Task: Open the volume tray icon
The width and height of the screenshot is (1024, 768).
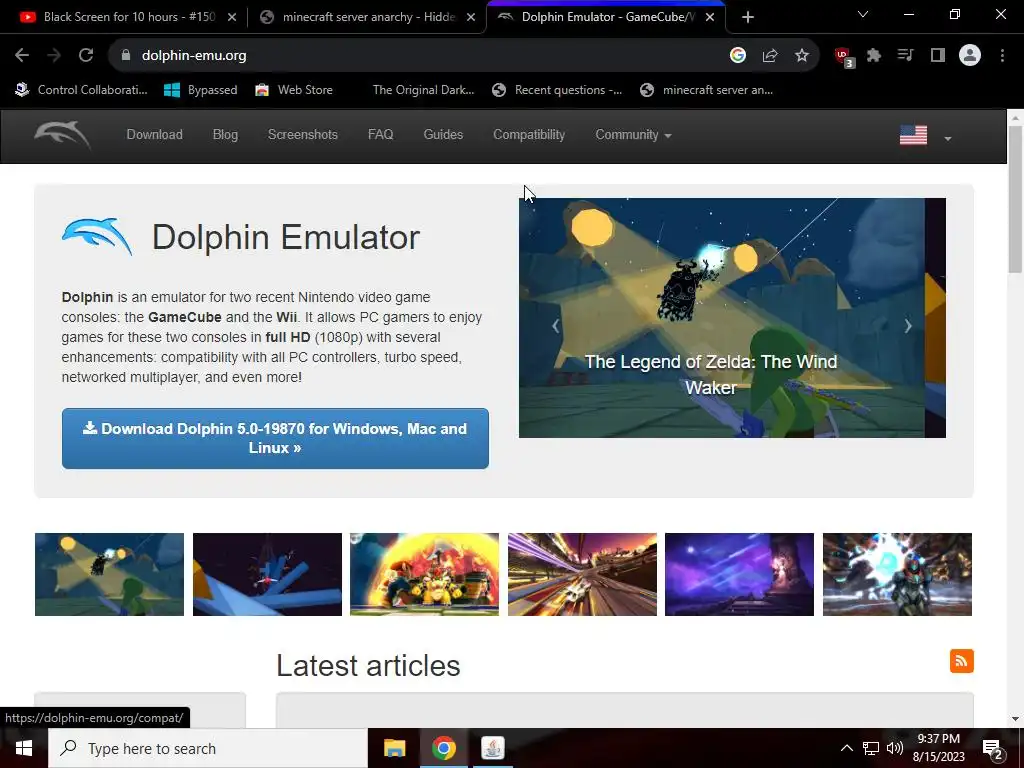Action: 895,748
